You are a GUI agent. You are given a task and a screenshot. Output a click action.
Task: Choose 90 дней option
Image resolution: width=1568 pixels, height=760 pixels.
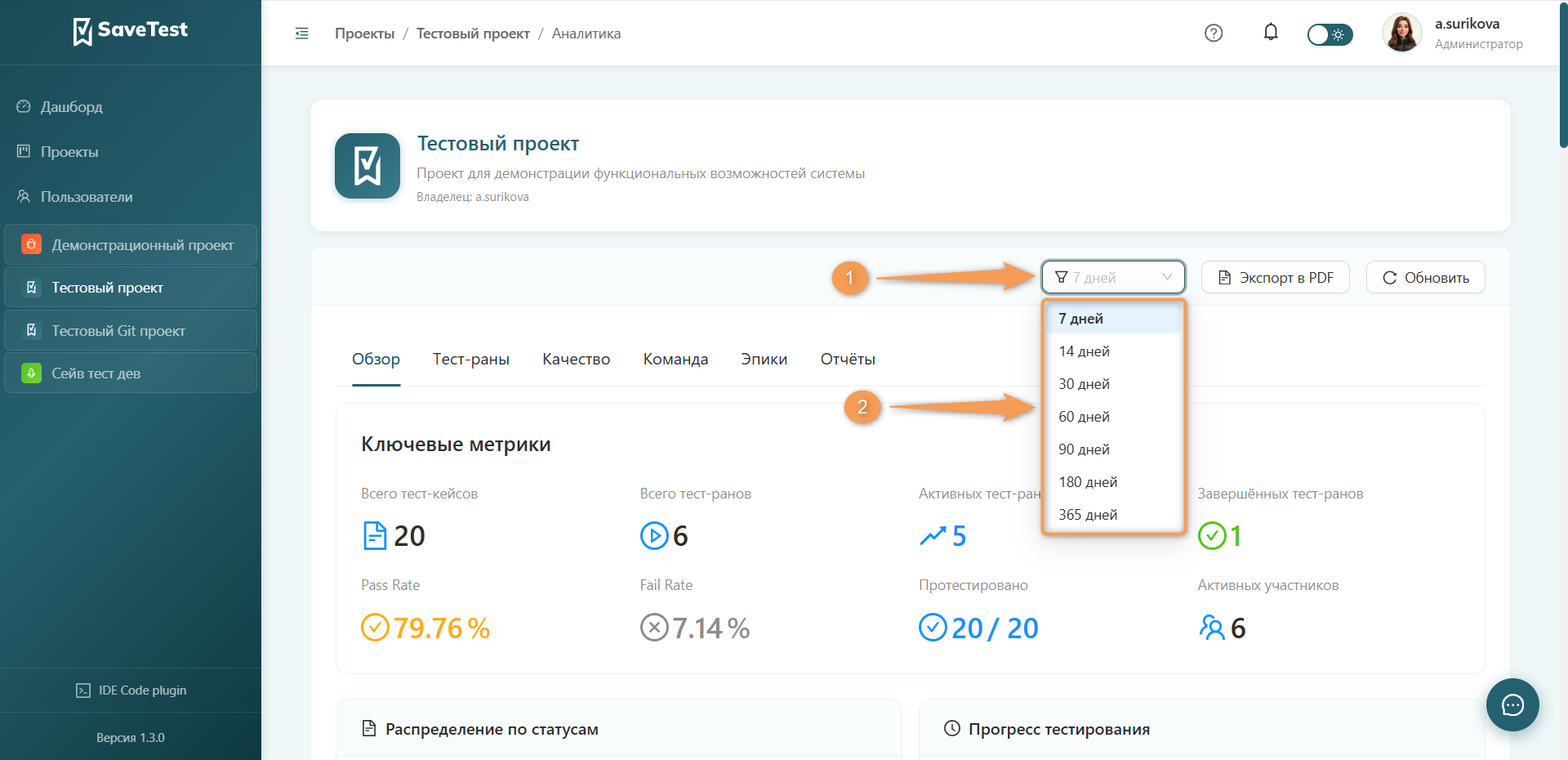point(1113,449)
